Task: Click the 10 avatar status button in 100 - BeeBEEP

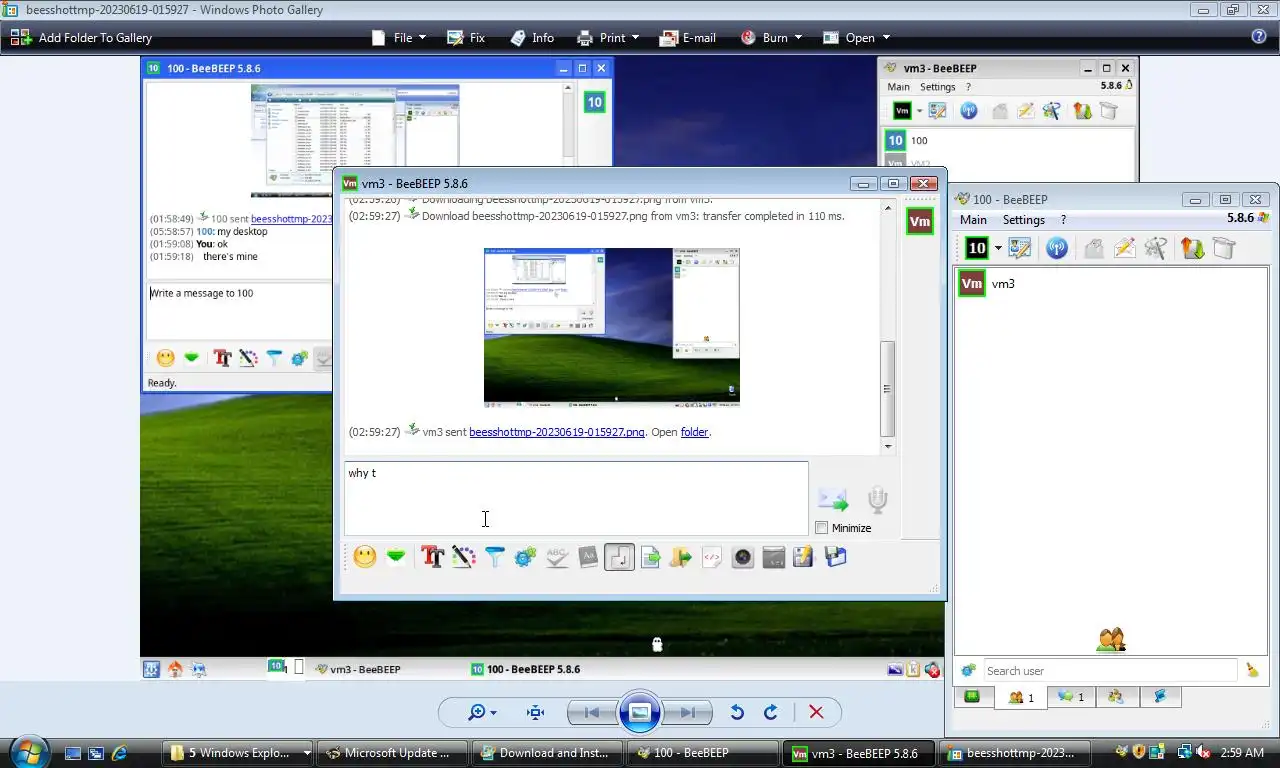Action: click(x=977, y=248)
